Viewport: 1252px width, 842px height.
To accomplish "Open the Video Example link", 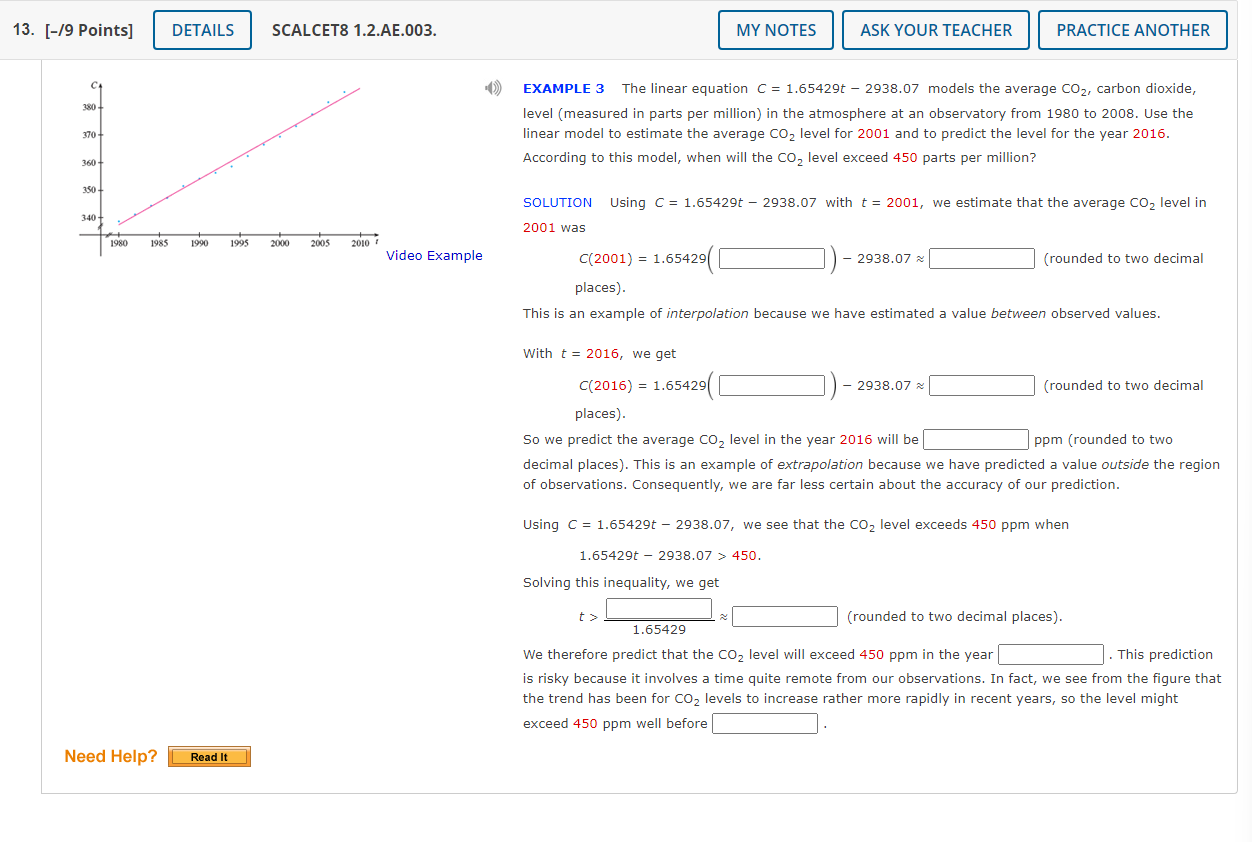I will pyautogui.click(x=434, y=256).
